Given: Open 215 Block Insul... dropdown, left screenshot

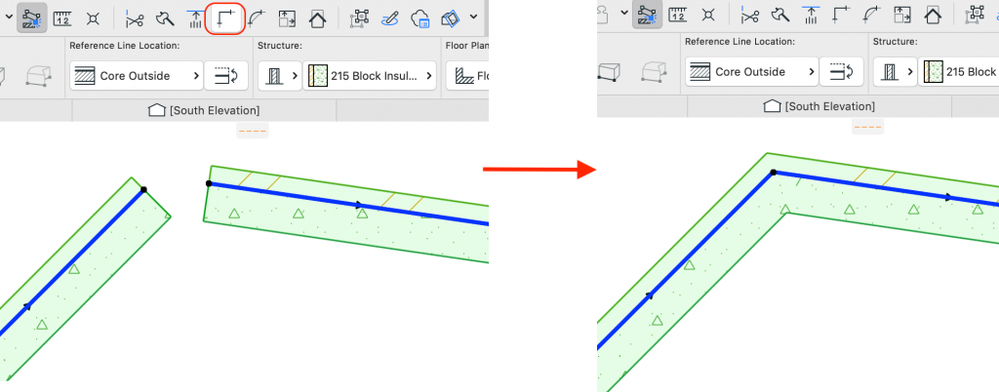Looking at the screenshot, I should pos(370,76).
